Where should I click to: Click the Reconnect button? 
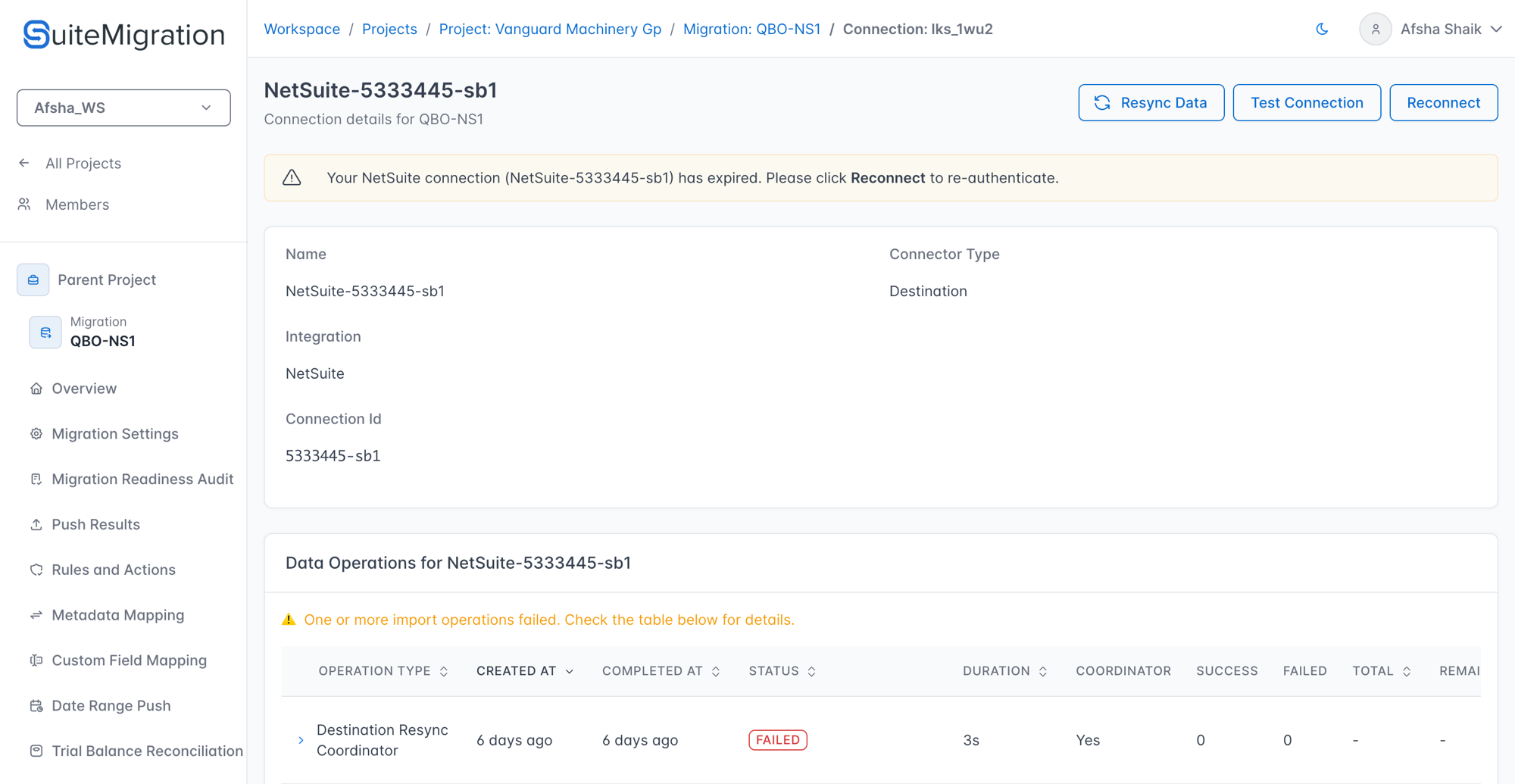point(1444,103)
